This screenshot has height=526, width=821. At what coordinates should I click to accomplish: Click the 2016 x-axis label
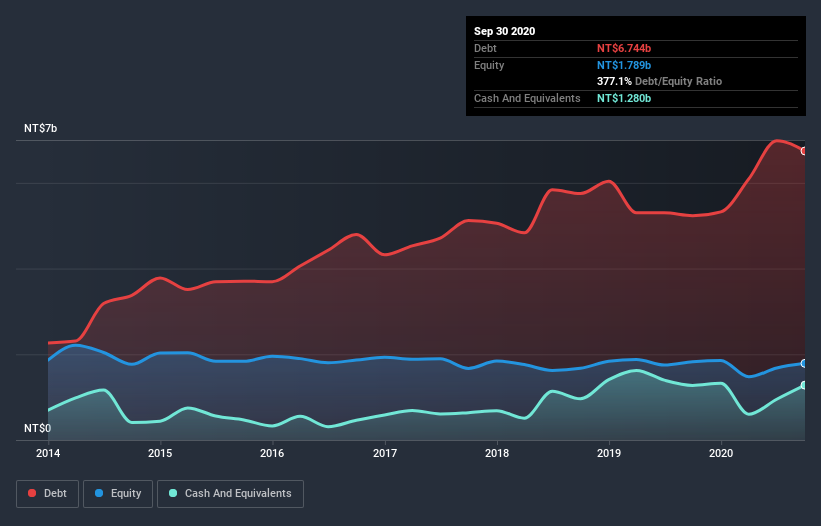click(272, 453)
